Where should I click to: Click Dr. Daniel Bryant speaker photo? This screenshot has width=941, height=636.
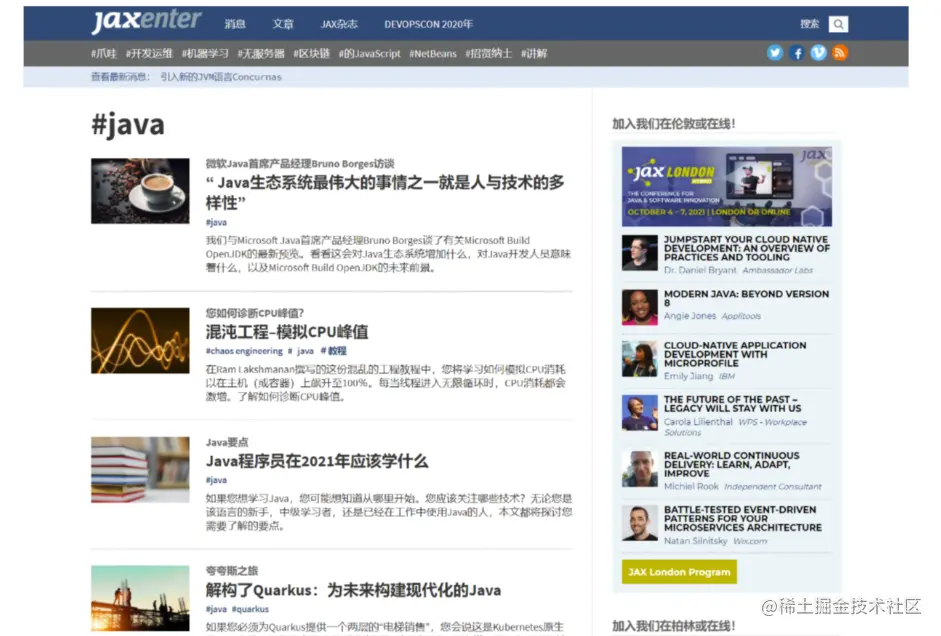639,253
